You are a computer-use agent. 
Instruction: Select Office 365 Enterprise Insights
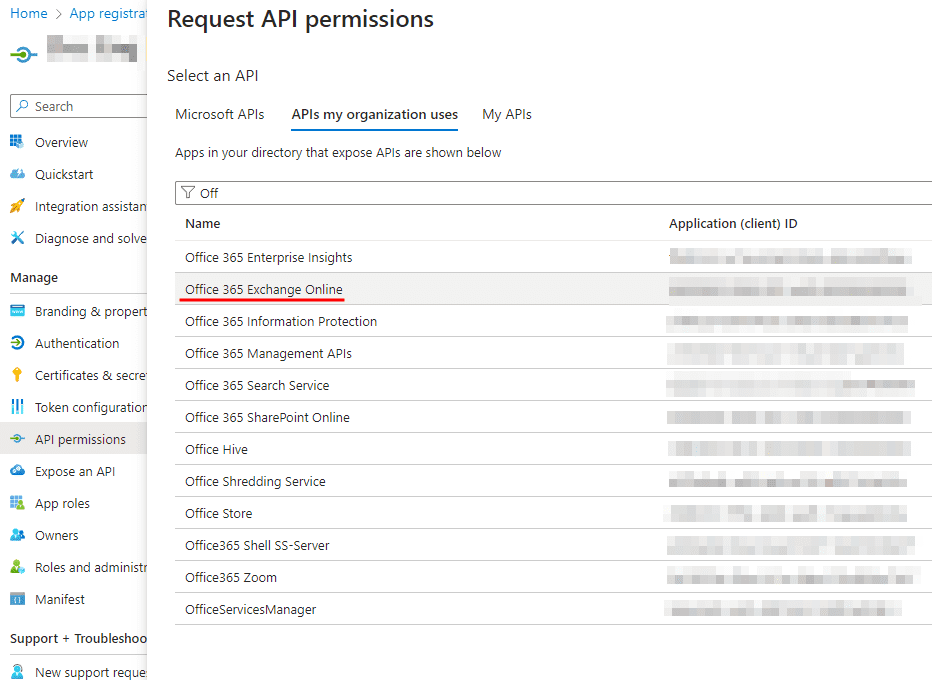553,257
